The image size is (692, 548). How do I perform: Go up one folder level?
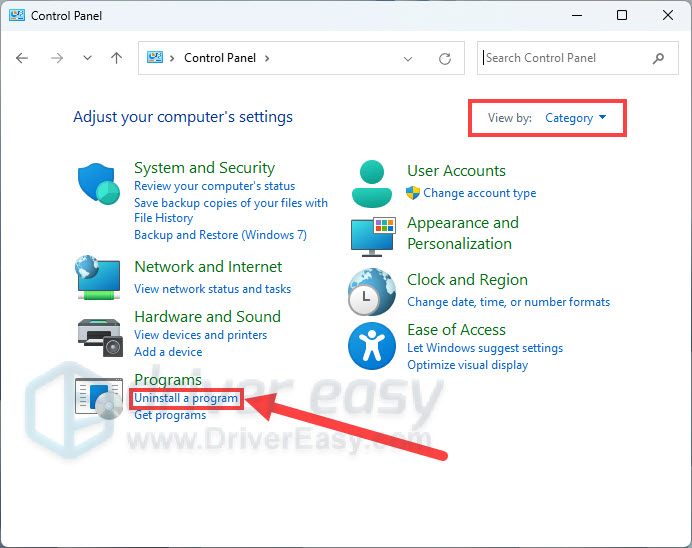[116, 59]
